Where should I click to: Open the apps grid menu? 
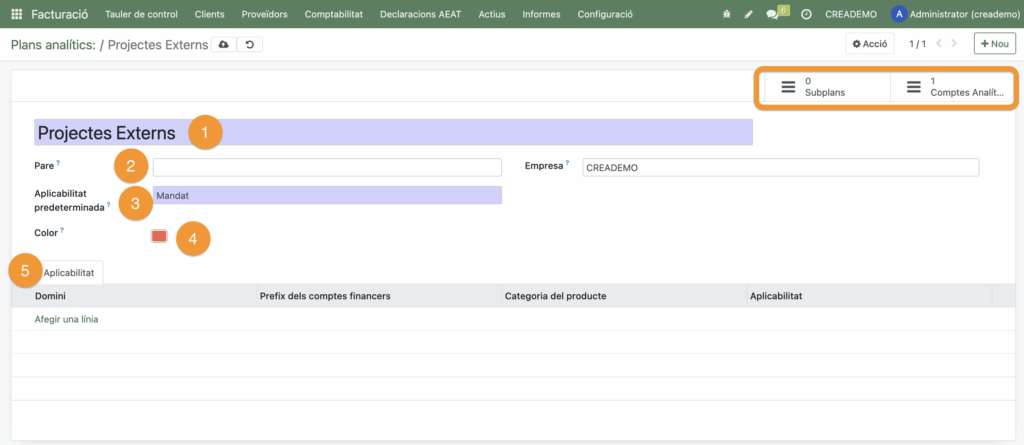(x=16, y=14)
